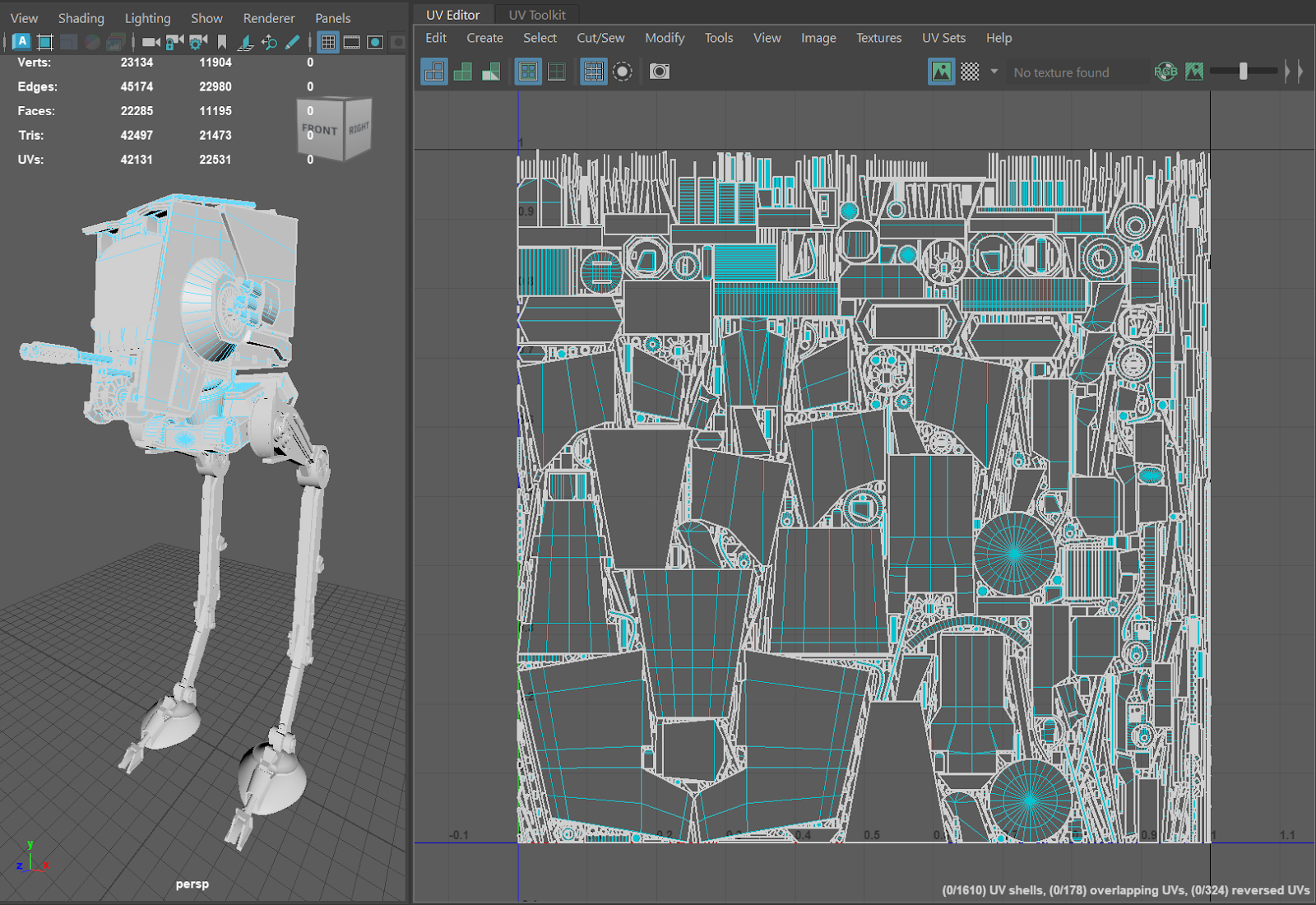The image size is (1316, 905).
Task: Click the Verts count 23134
Action: click(x=137, y=63)
